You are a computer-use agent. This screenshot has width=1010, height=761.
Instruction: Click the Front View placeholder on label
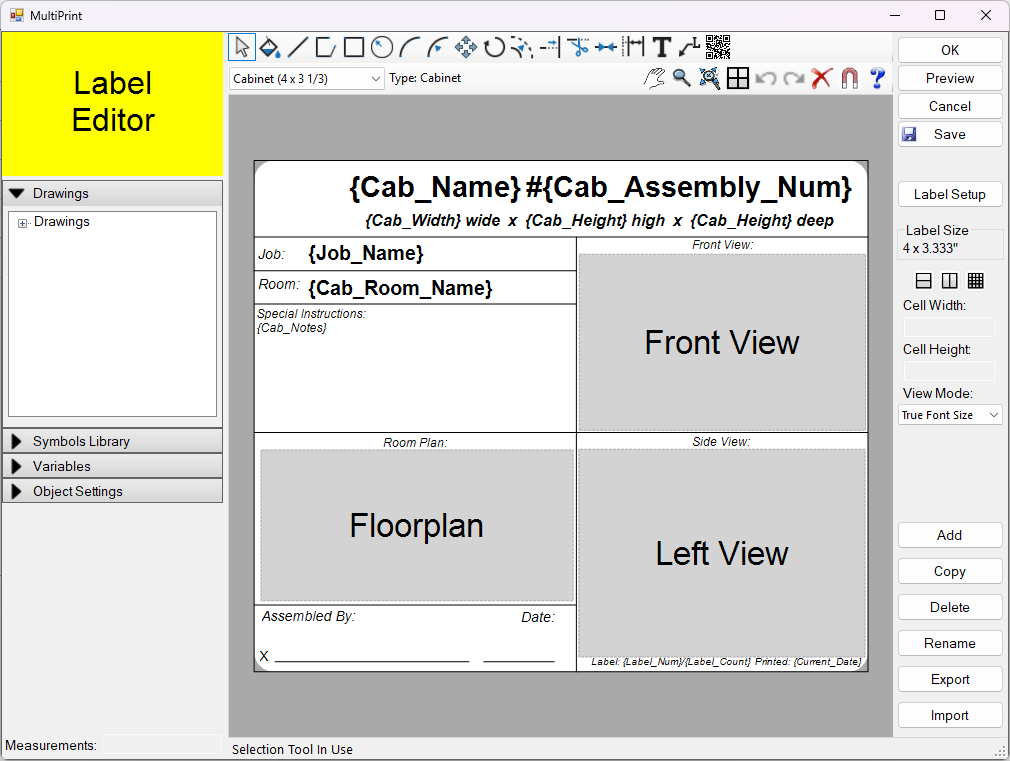[x=722, y=343]
